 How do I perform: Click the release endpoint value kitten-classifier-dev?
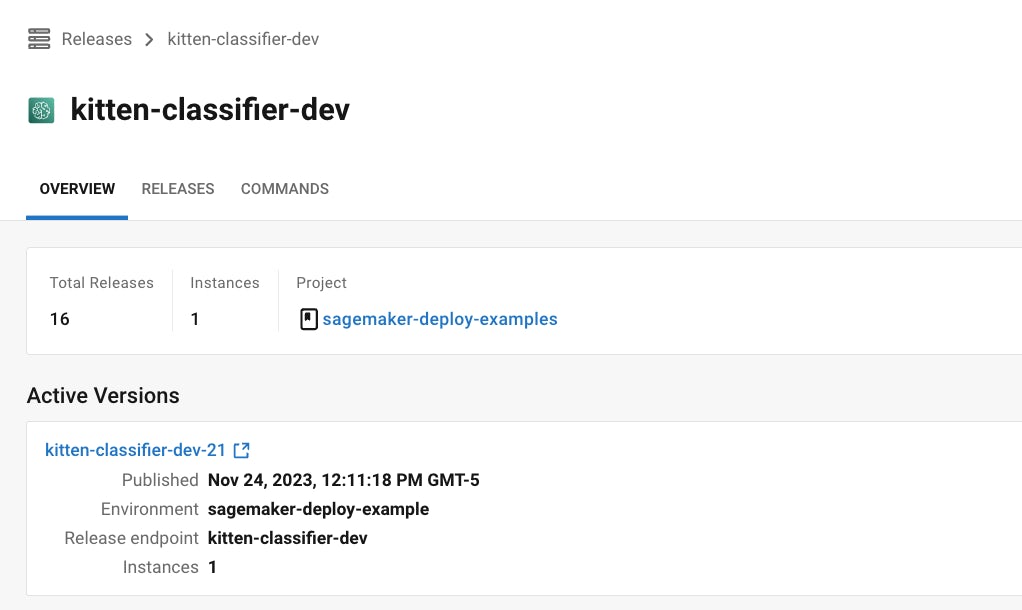coord(287,538)
